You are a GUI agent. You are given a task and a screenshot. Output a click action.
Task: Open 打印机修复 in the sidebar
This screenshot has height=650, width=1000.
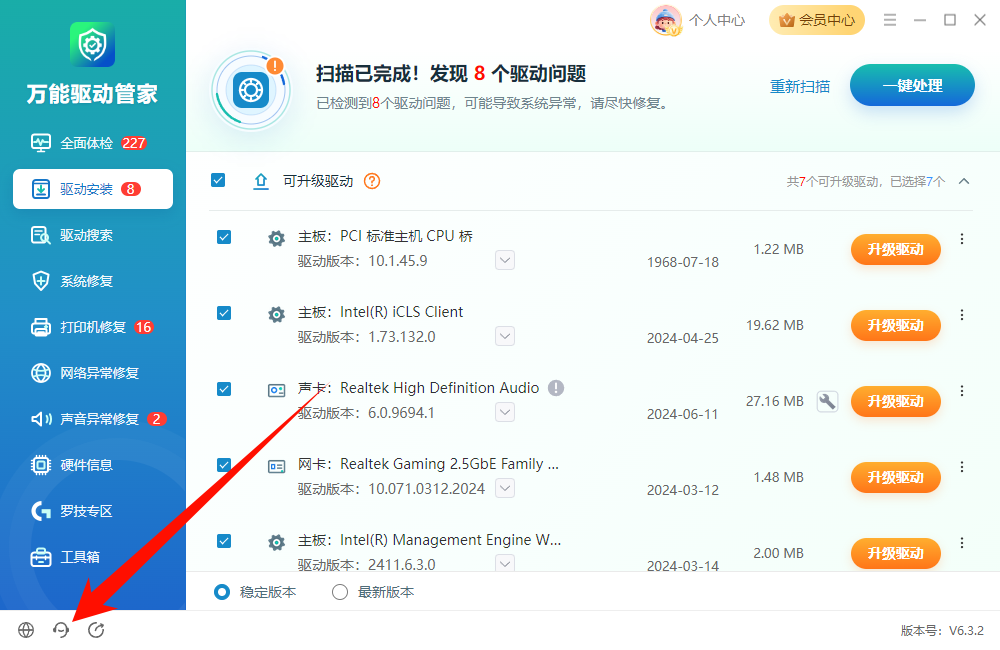93,327
